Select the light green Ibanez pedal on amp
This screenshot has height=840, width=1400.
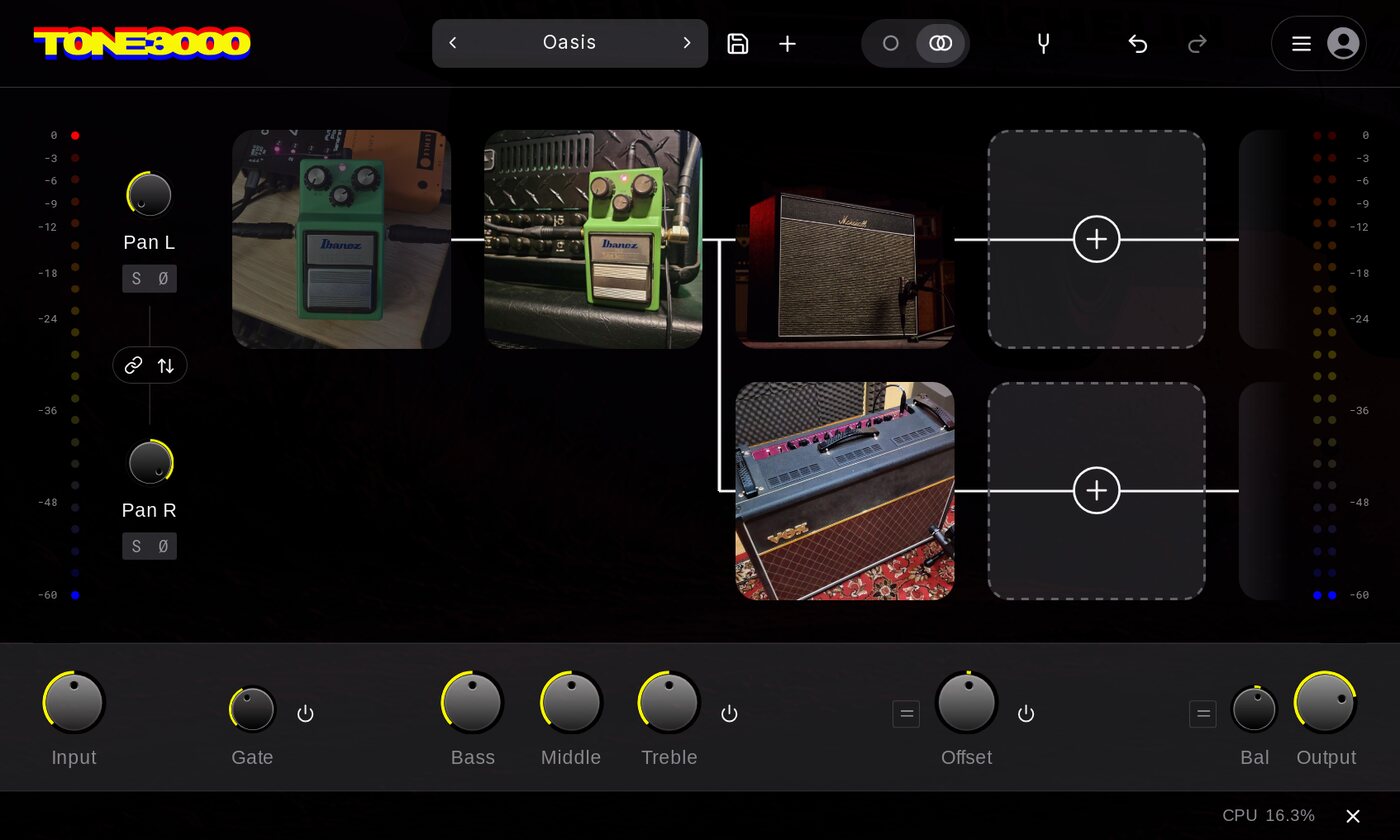point(593,239)
